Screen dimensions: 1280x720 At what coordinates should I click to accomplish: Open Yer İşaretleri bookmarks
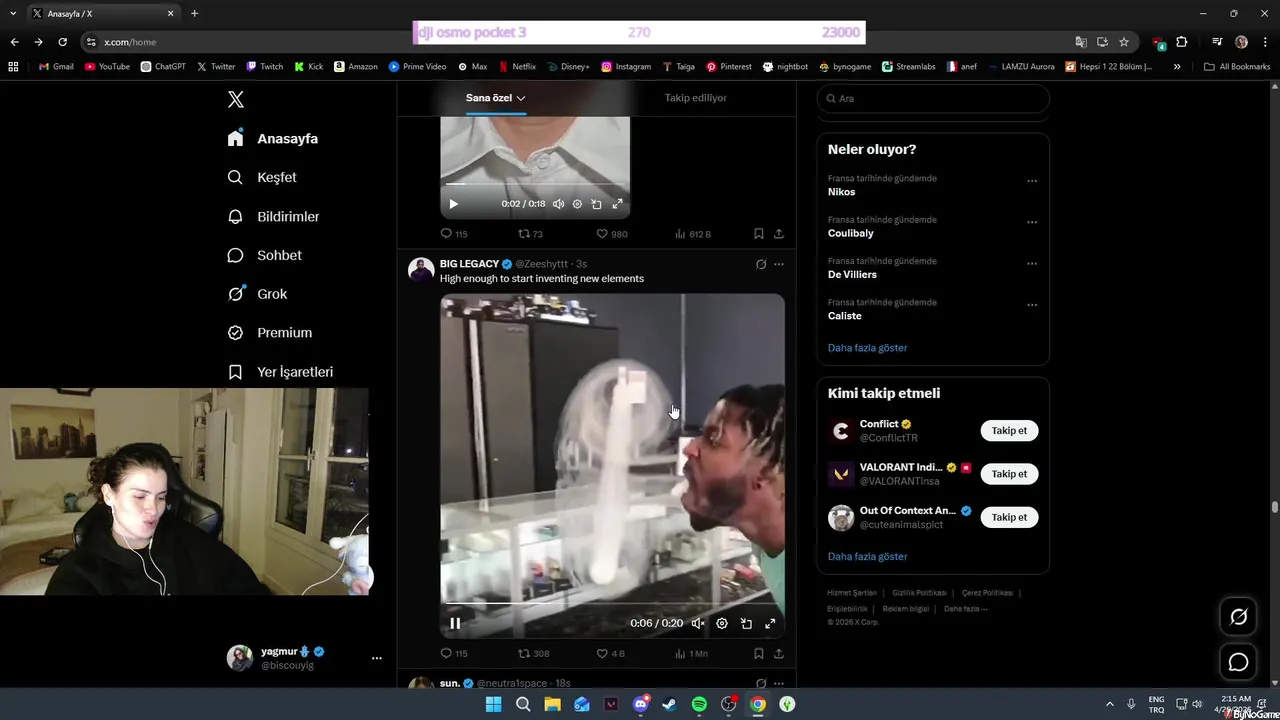coord(281,372)
